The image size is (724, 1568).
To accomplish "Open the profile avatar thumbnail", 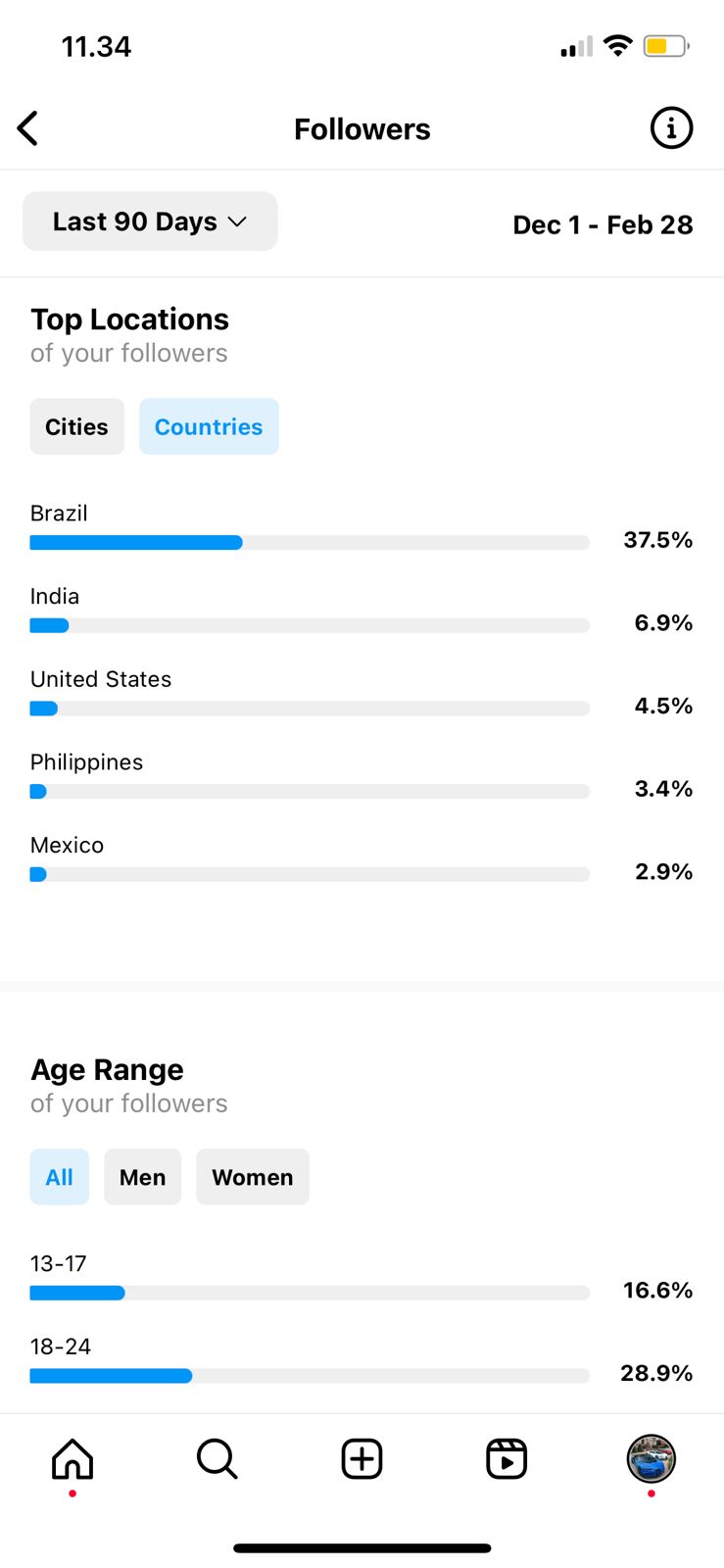I will coord(652,1458).
